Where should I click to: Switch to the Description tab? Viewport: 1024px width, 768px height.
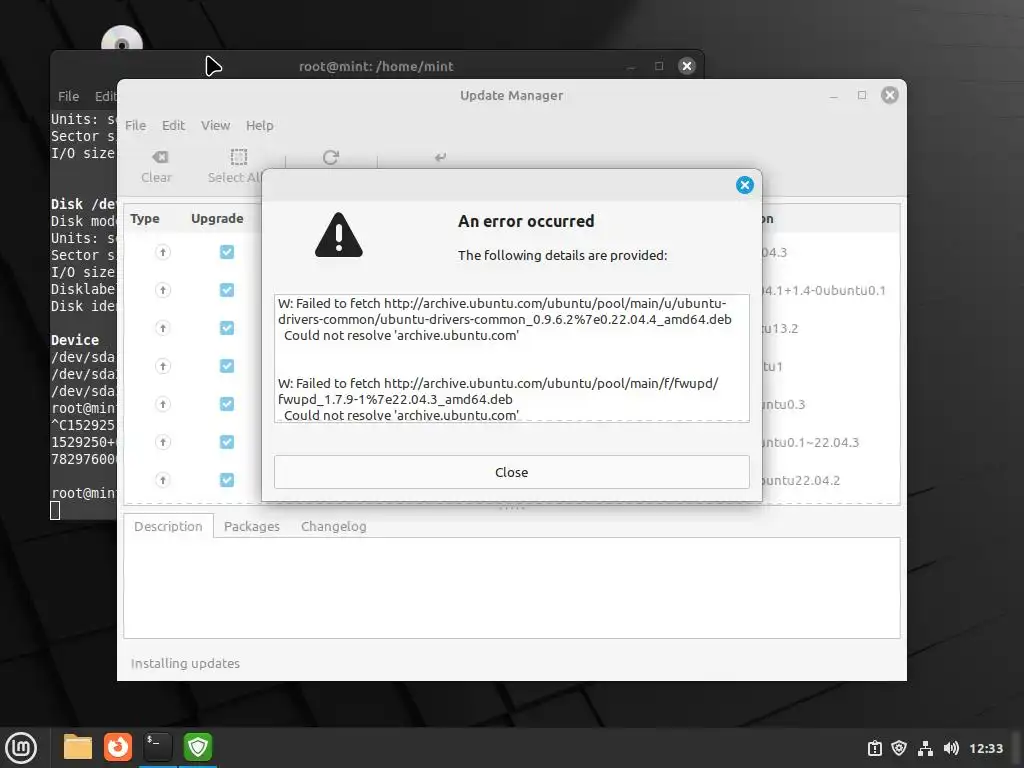(168, 526)
